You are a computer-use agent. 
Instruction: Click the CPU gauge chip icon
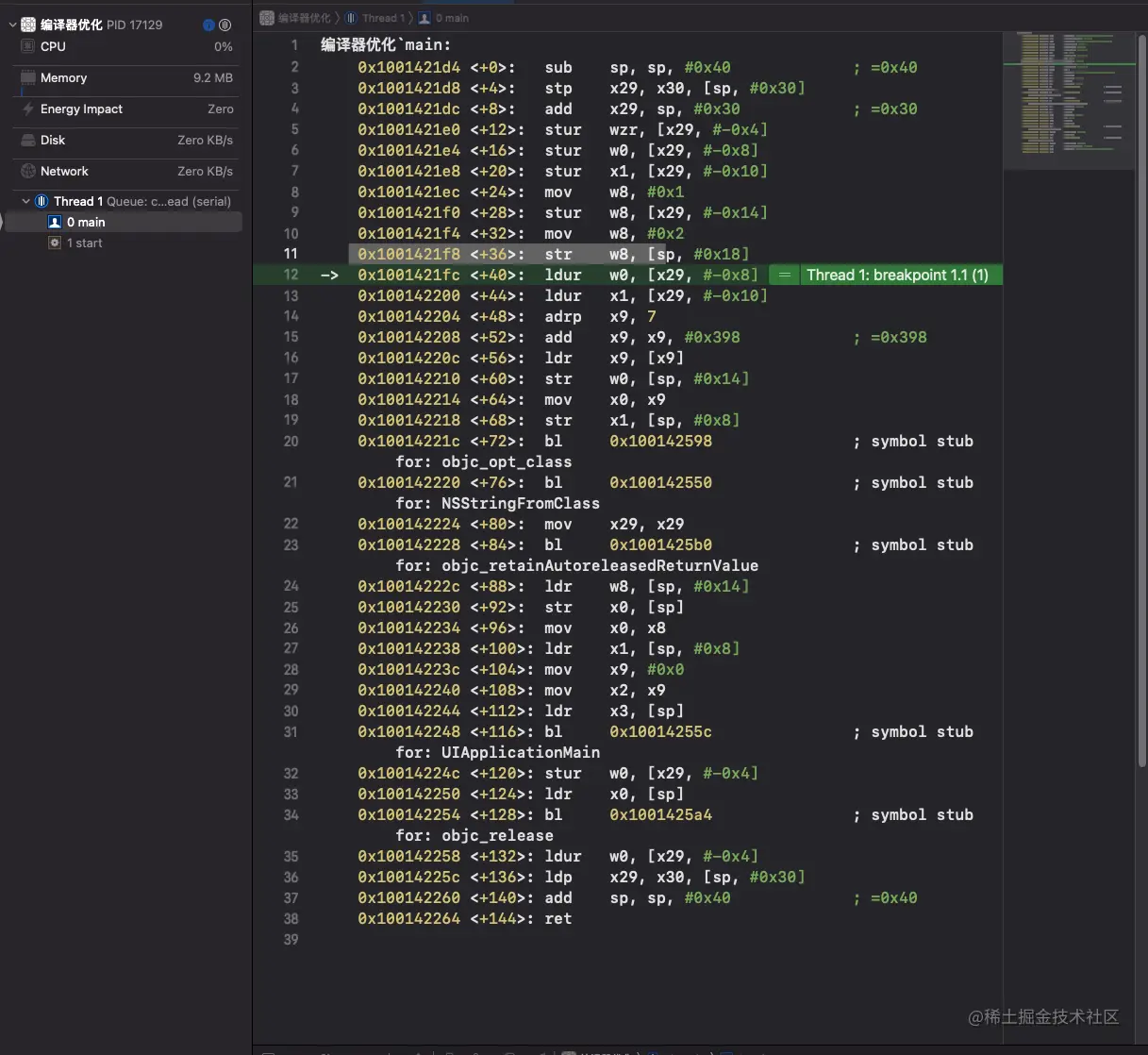click(28, 46)
